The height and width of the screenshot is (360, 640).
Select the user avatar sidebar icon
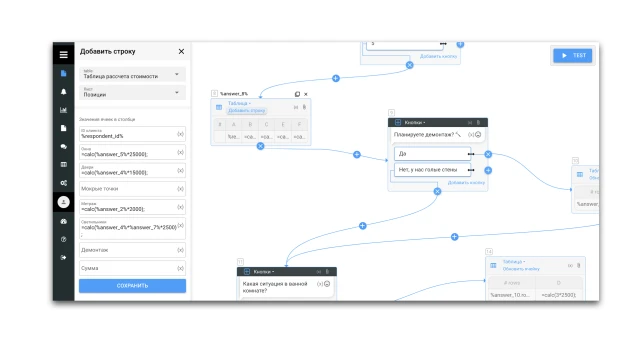(64, 202)
